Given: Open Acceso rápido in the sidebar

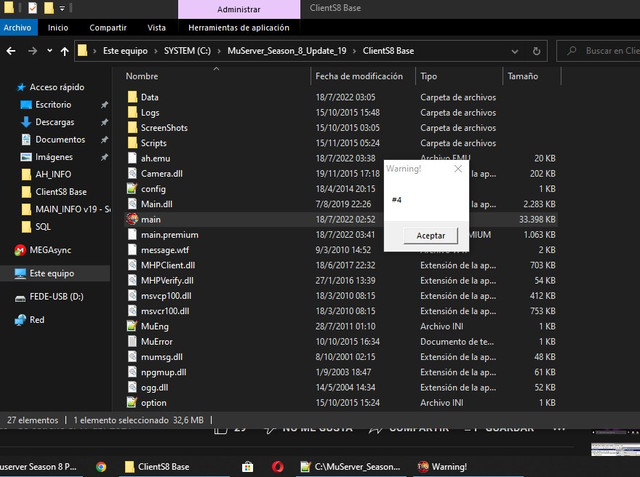Looking at the screenshot, I should pos(57,87).
